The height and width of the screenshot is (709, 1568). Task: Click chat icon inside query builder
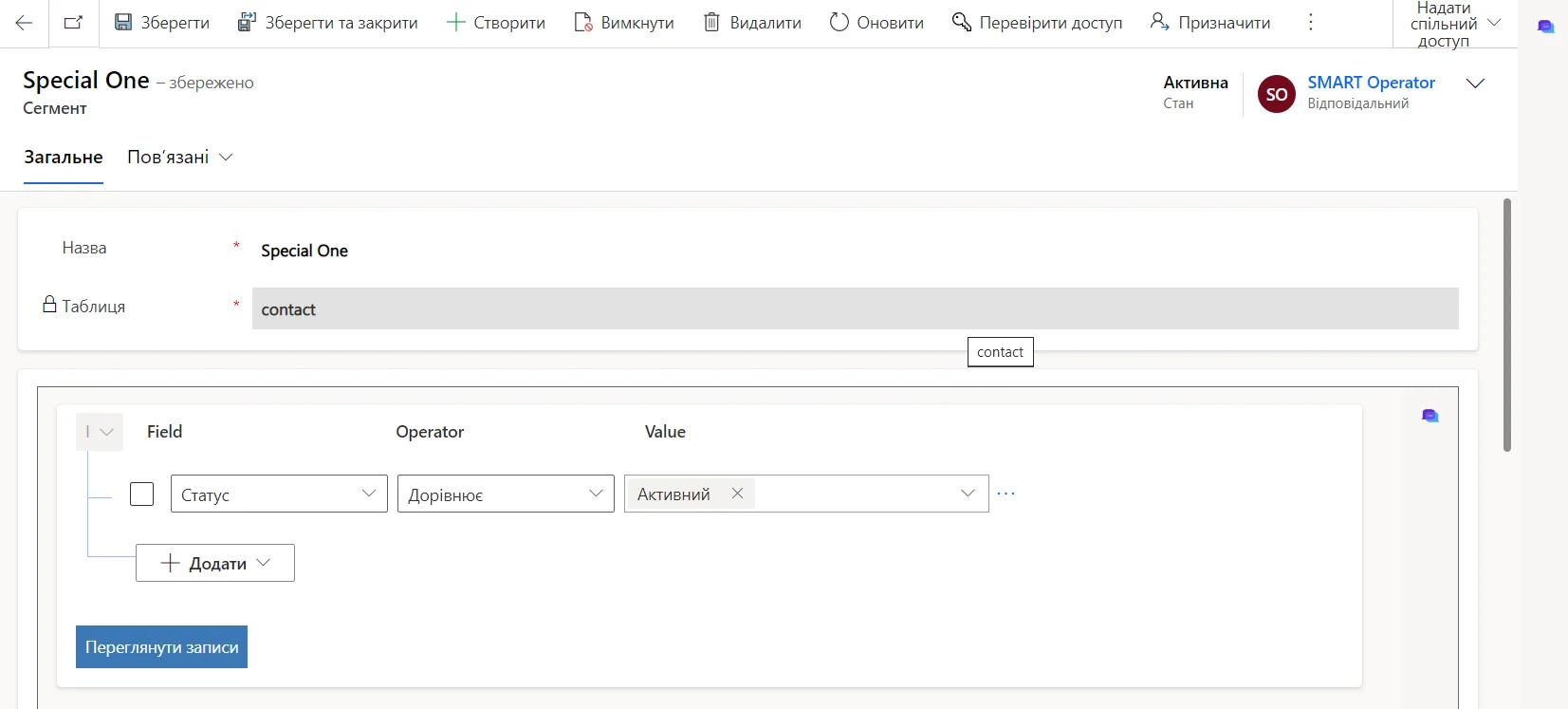[x=1430, y=416]
